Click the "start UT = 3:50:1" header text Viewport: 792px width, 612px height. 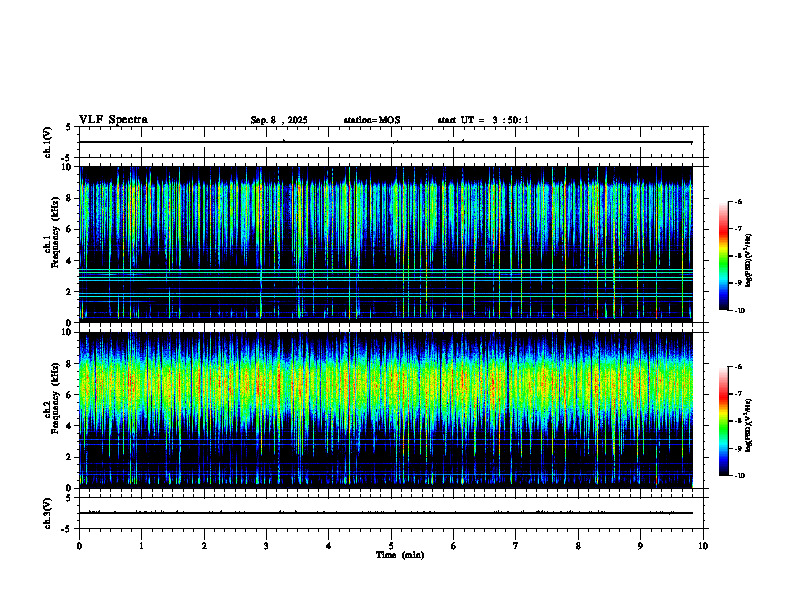(483, 120)
